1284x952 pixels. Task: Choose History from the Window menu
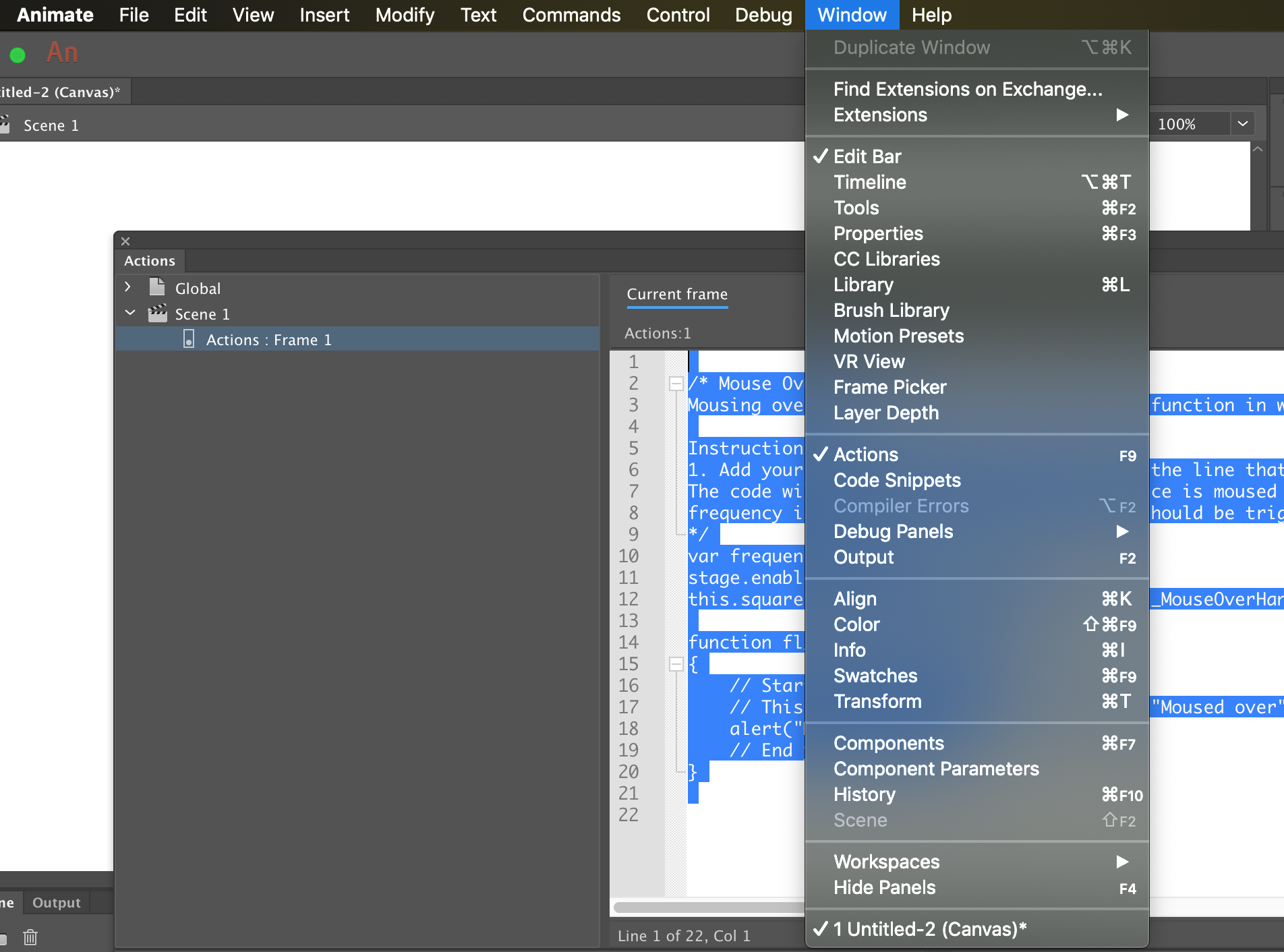click(977, 794)
